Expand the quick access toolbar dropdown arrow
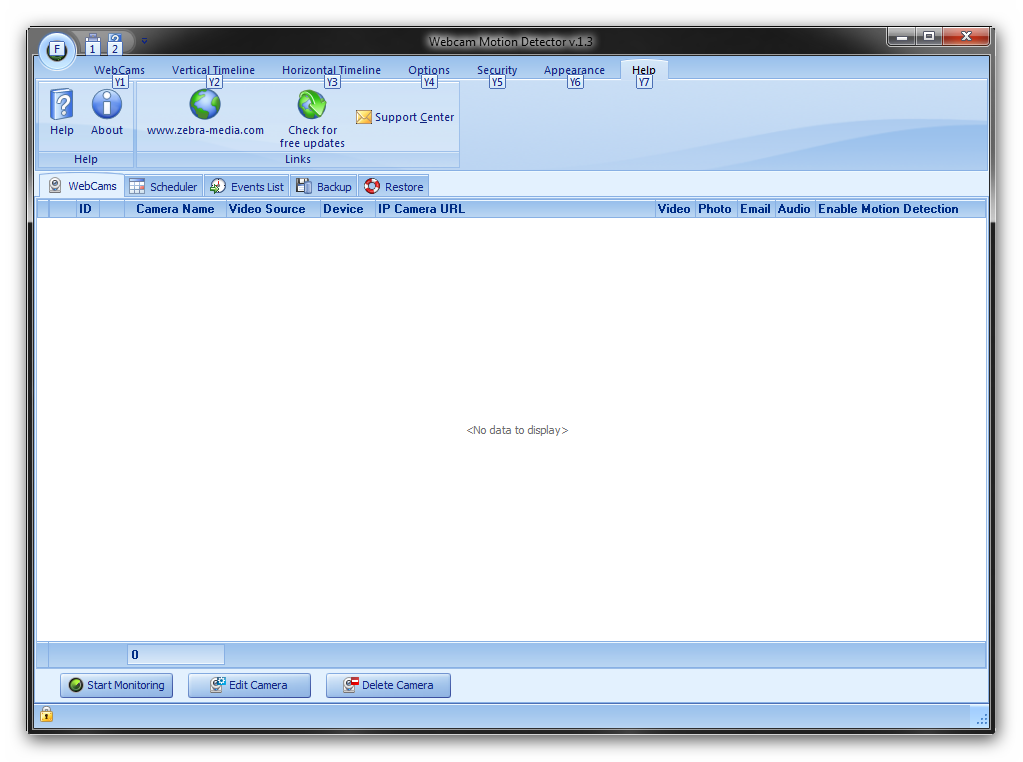 point(144,41)
